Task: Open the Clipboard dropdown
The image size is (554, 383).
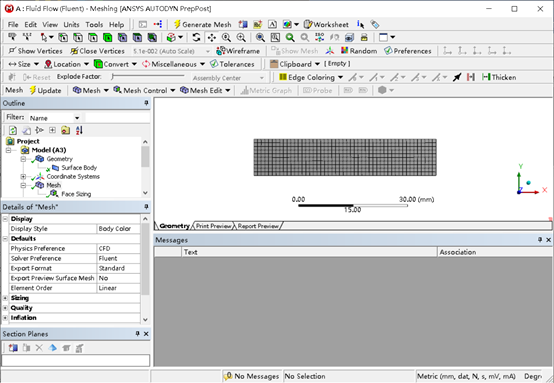Action: point(317,64)
